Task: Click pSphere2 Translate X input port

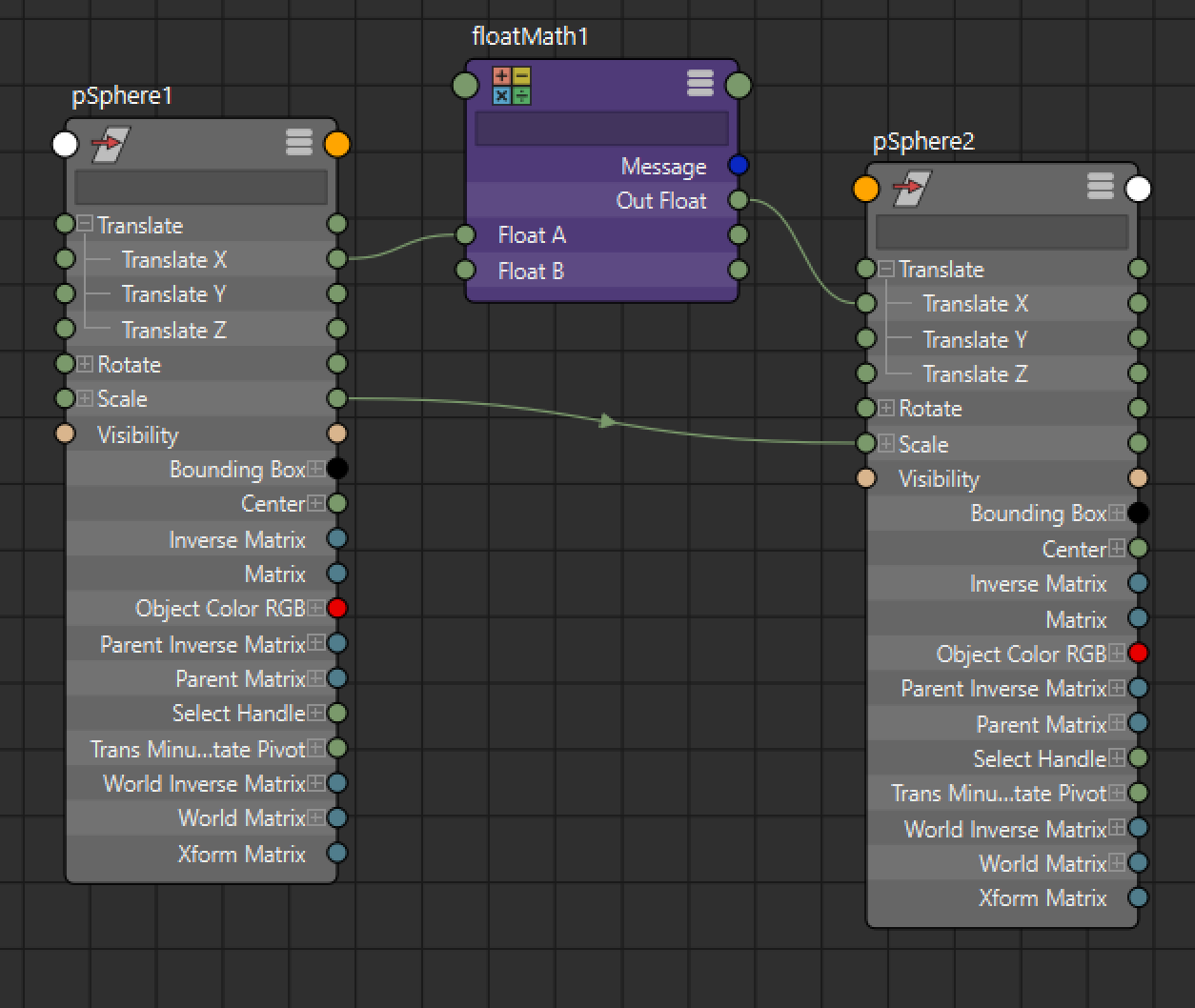Action: tap(866, 303)
